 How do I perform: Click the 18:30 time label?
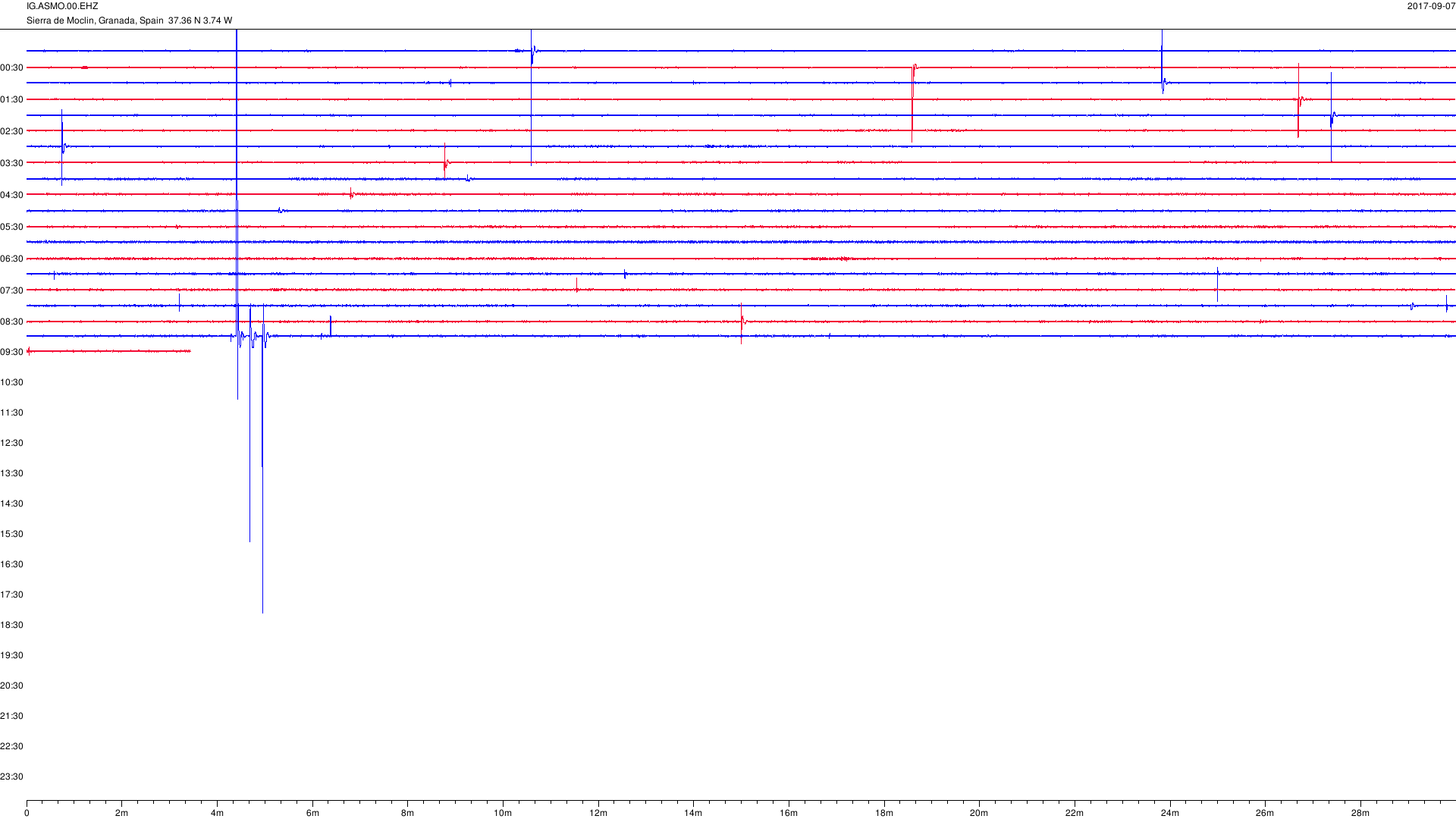[12, 626]
